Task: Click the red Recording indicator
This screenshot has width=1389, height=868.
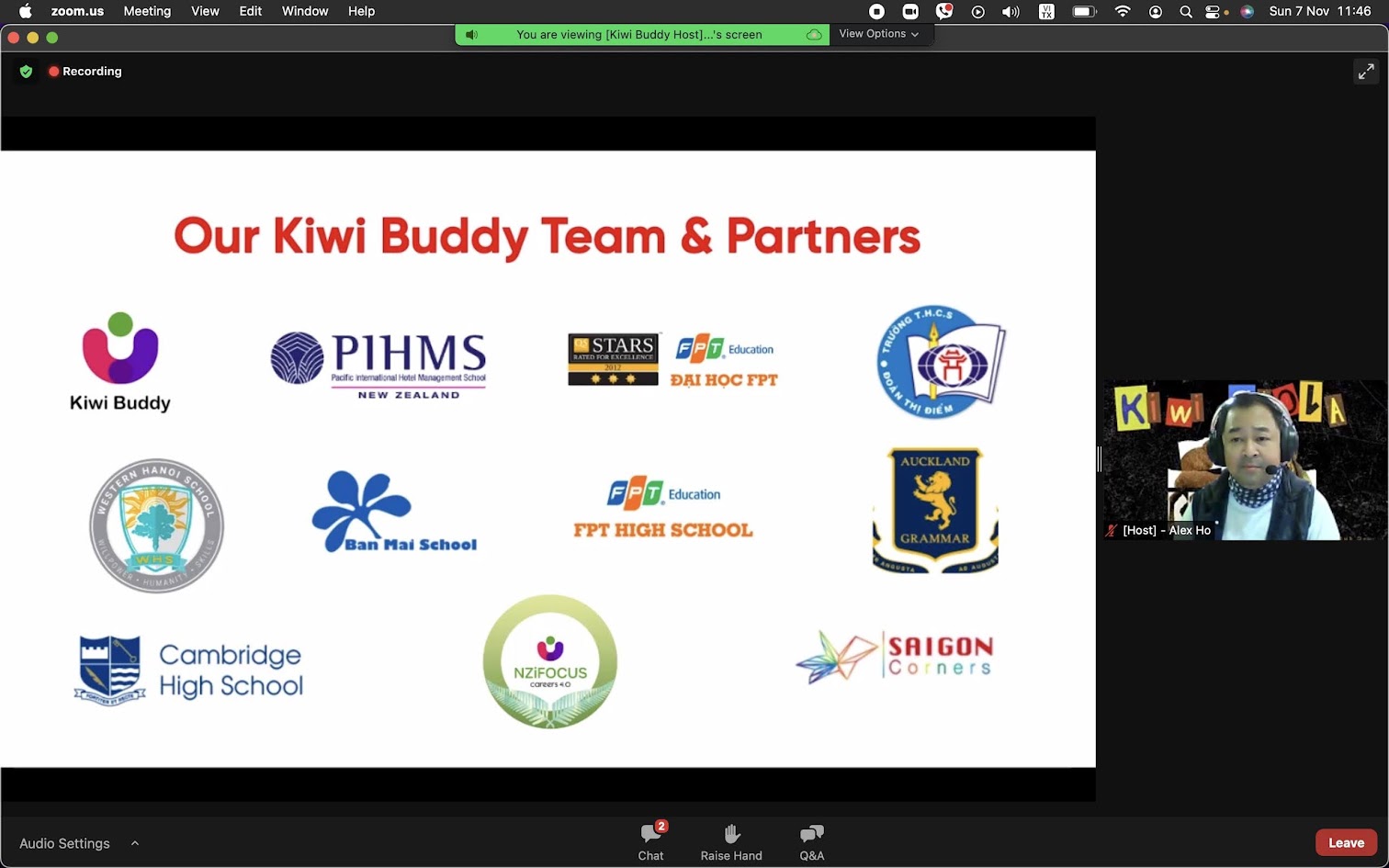Action: point(85,72)
